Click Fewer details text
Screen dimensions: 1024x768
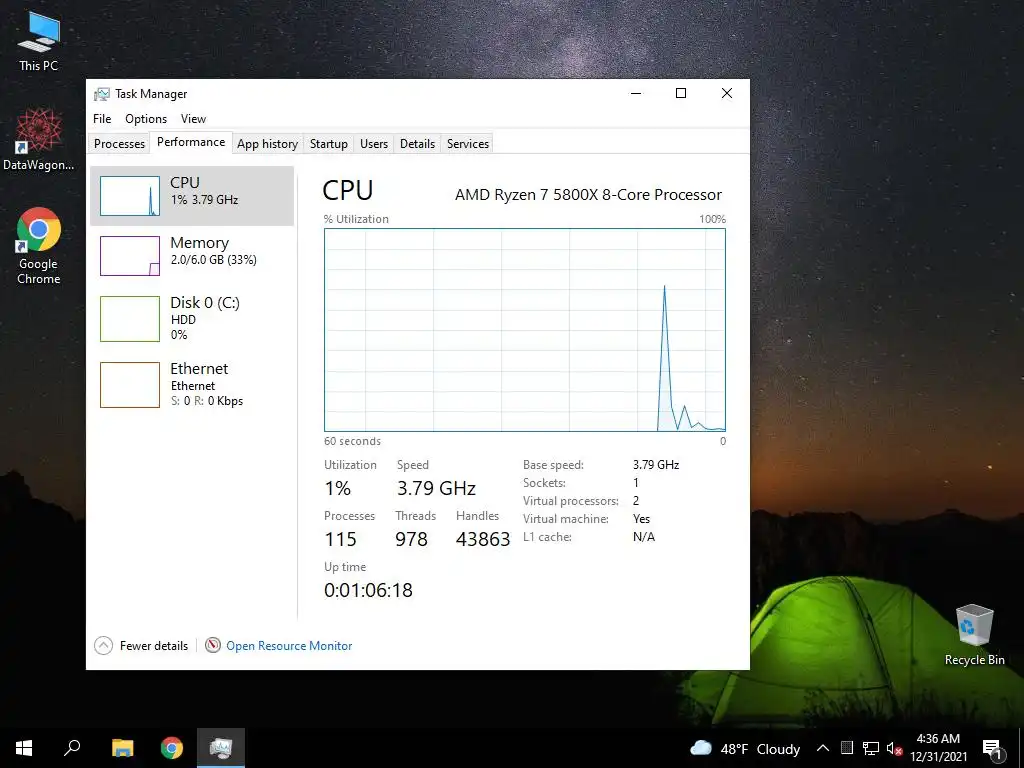[153, 646]
